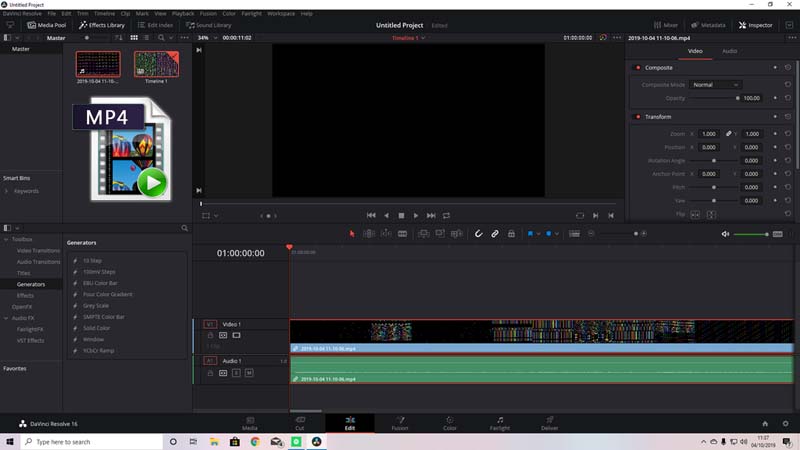Viewport: 800px width, 450px height.
Task: Jump to last frame in viewer
Action: pyautogui.click(x=431, y=216)
